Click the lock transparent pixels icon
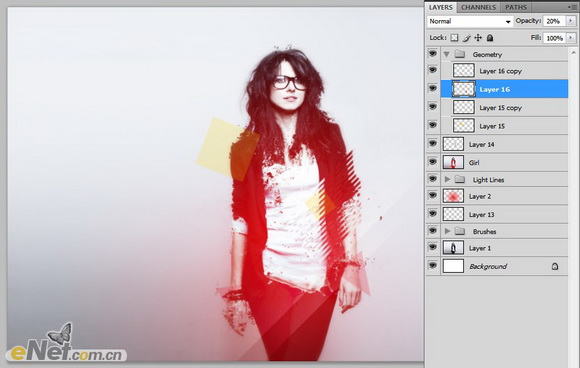The image size is (580, 368). coord(454,38)
